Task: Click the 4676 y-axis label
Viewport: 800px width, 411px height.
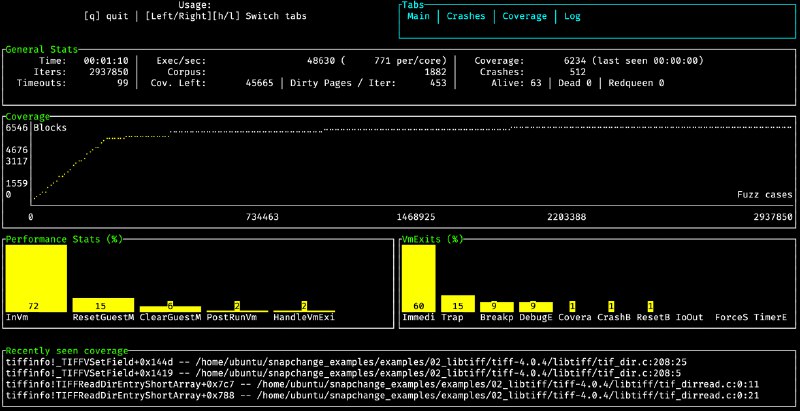Action: click(16, 150)
